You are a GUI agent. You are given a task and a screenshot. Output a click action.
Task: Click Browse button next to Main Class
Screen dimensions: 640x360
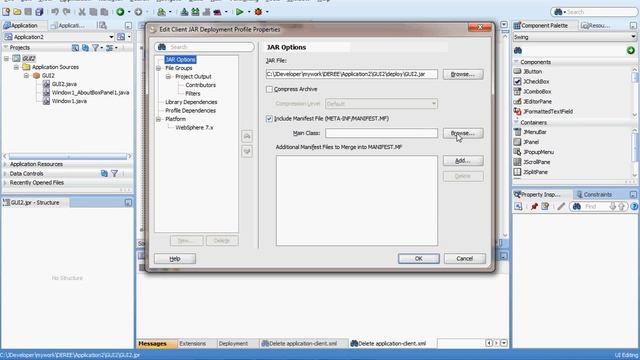[463, 133]
